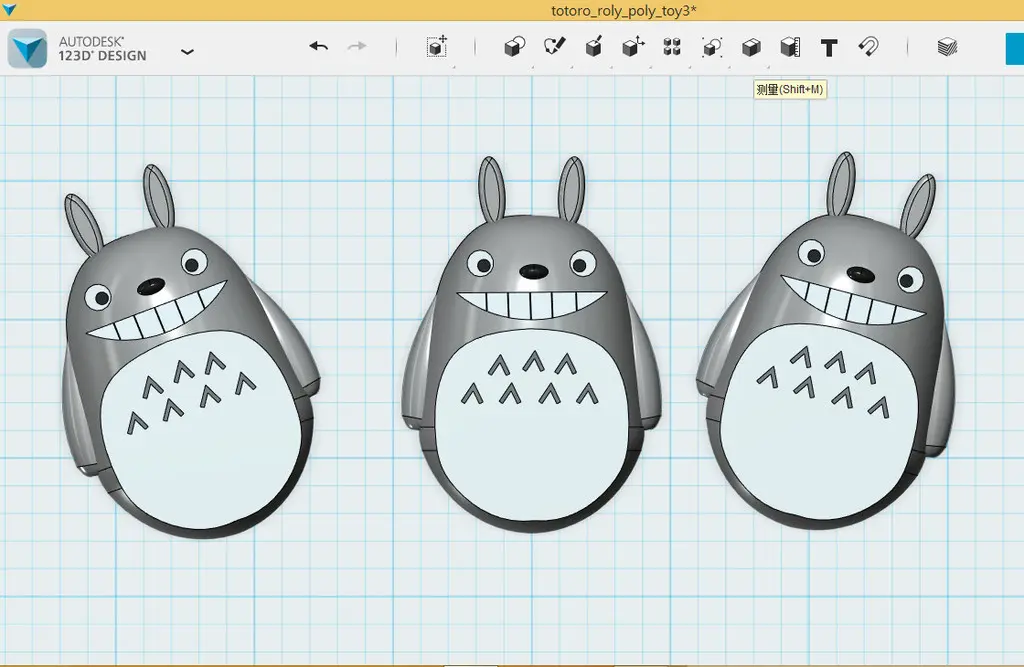The height and width of the screenshot is (667, 1024).
Task: Click the blue triangle in the title bar corner
Action: pyautogui.click(x=9, y=9)
